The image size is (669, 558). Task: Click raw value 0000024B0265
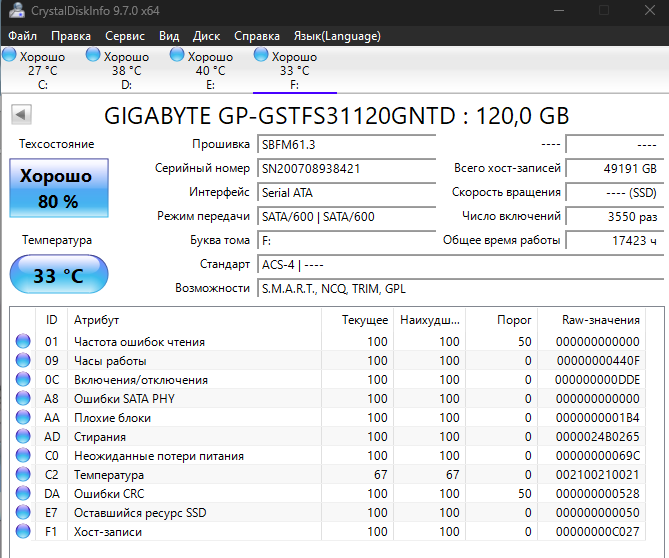tap(597, 437)
